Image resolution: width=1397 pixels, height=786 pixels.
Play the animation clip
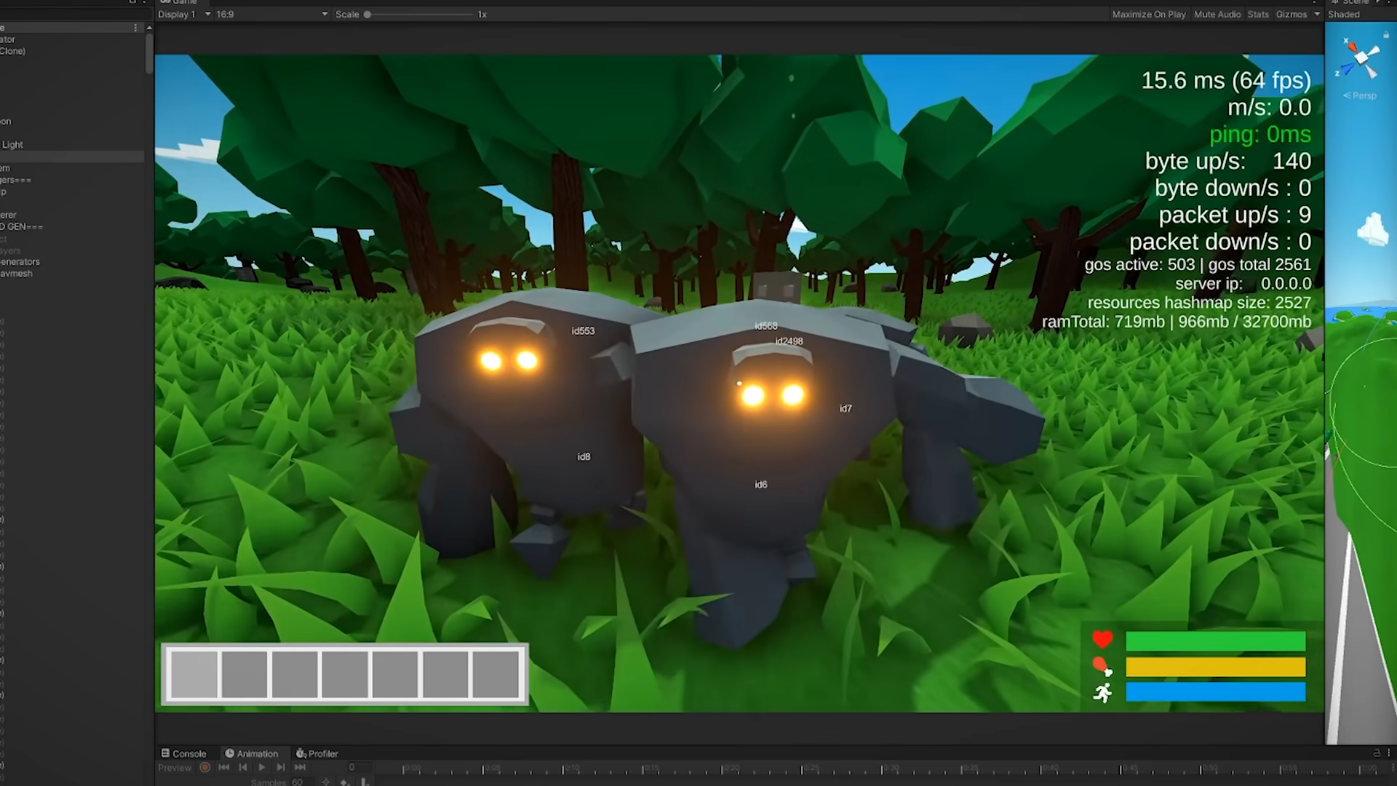click(262, 768)
